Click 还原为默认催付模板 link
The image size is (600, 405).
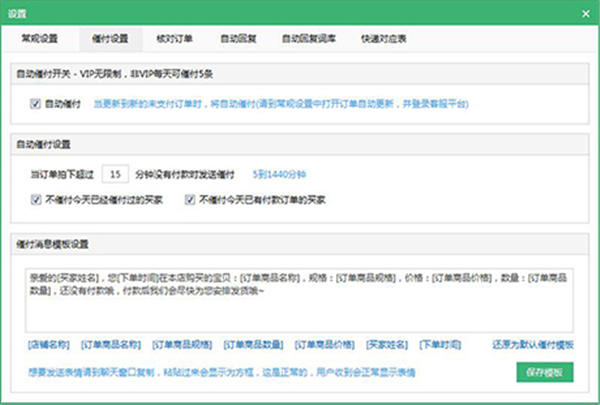tap(533, 345)
